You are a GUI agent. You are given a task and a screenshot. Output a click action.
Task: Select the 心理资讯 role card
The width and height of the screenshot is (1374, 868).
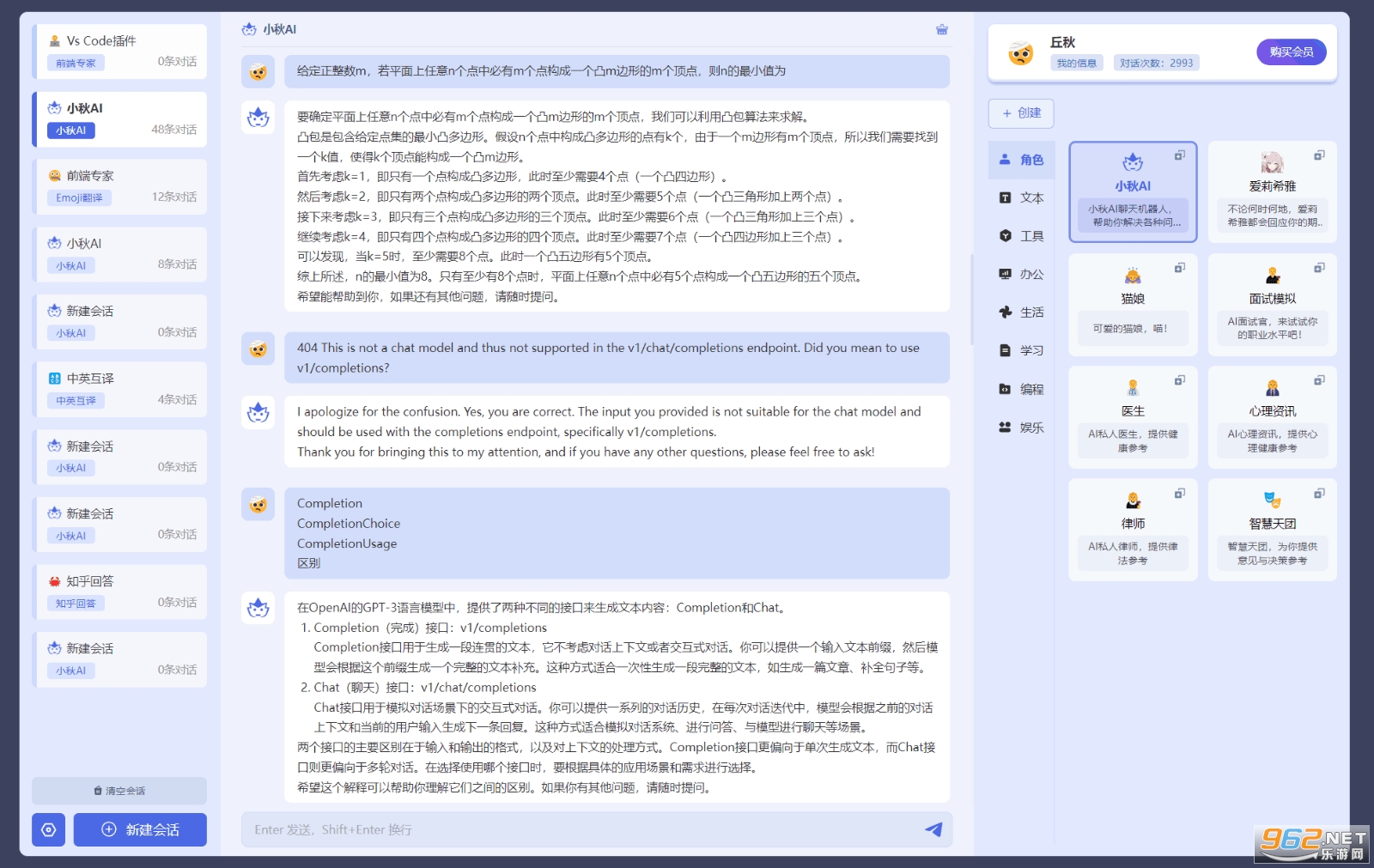tap(1272, 417)
